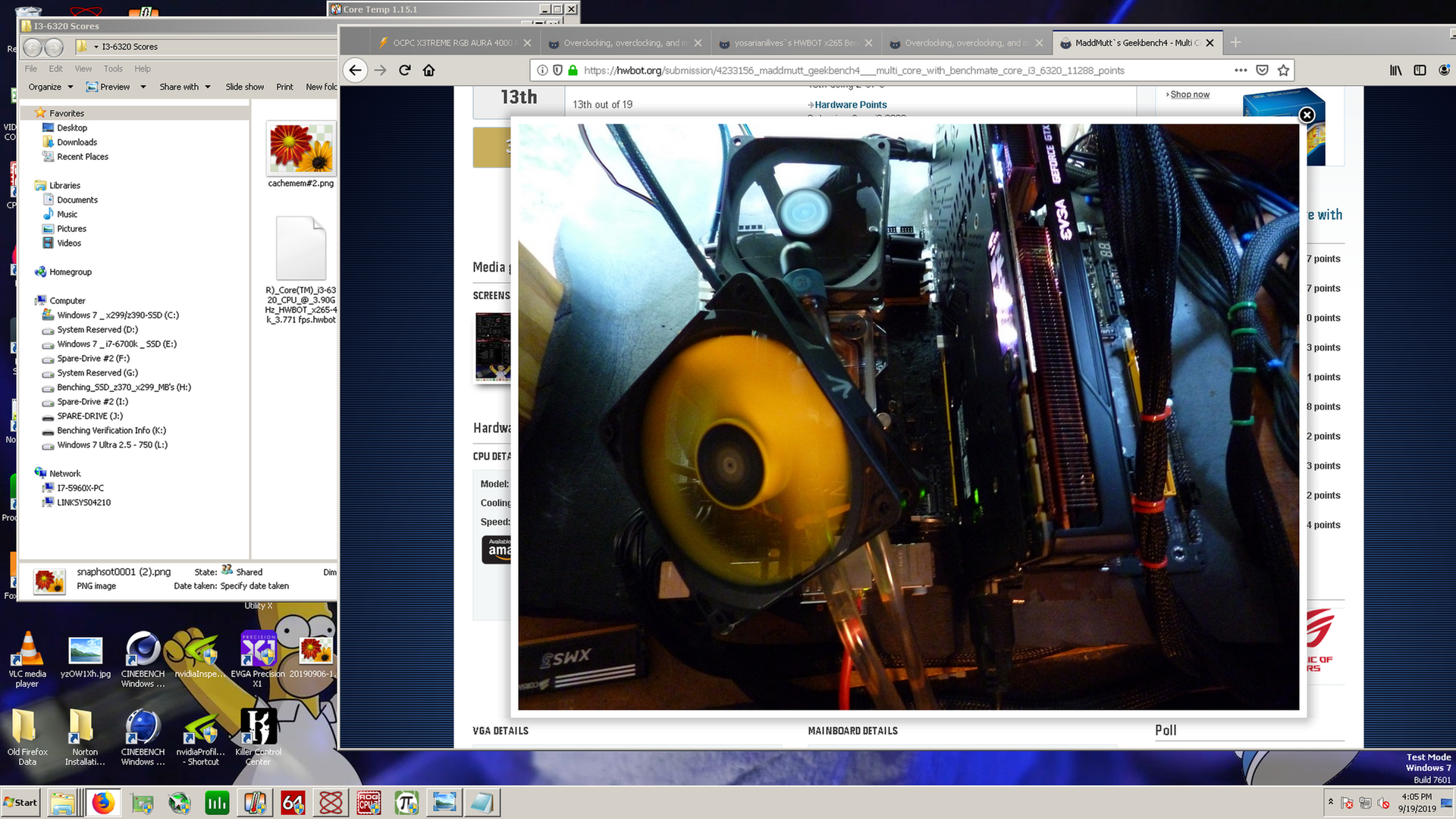
Task: Start a Slide show in Explorer
Action: click(244, 86)
